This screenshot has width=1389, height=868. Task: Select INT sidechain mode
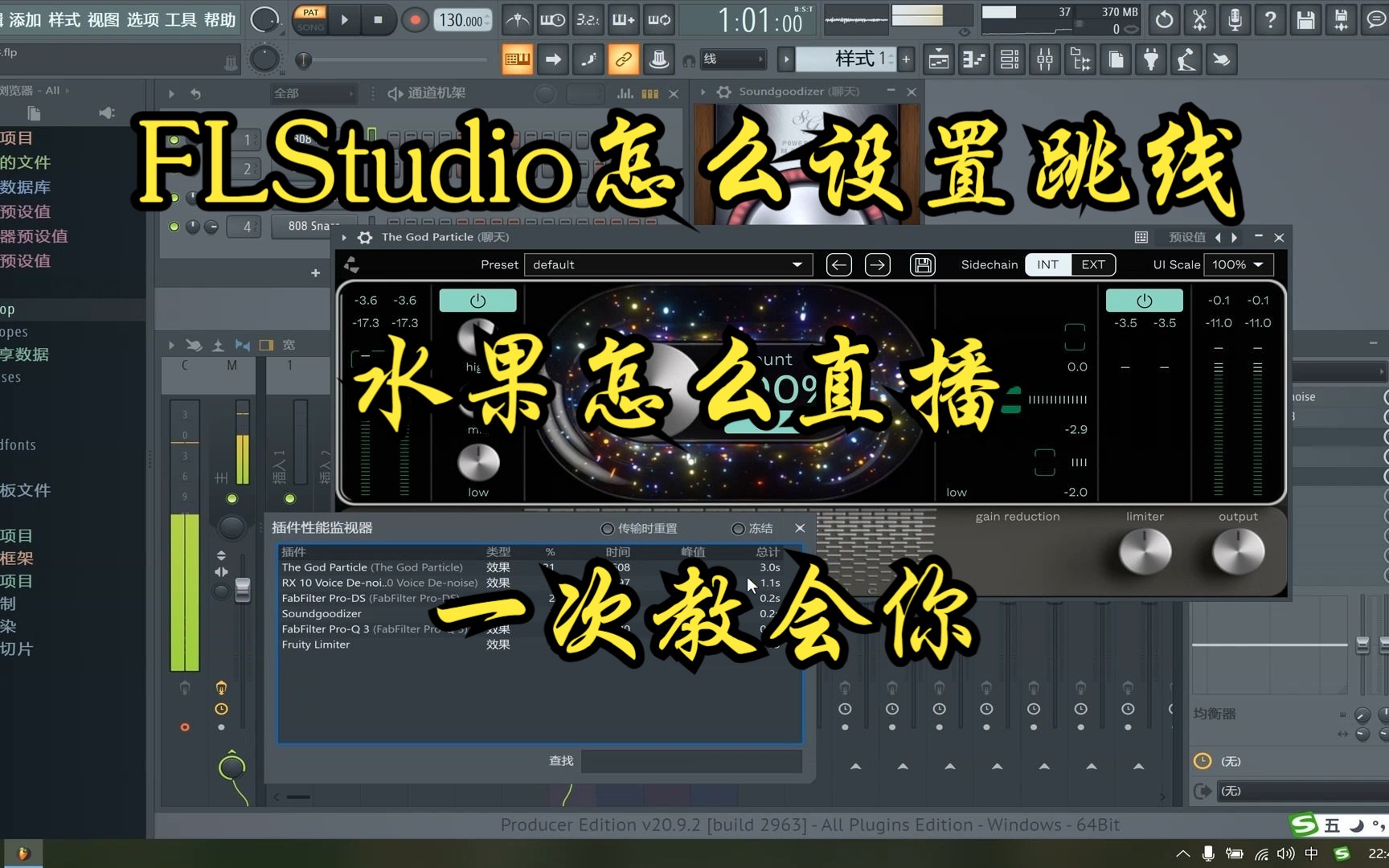1047,264
